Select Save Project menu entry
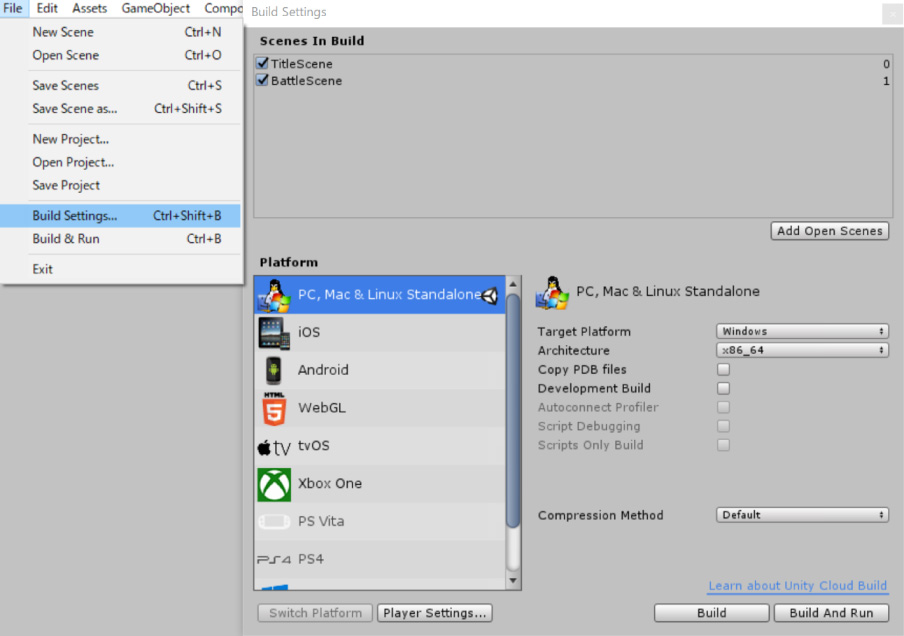The width and height of the screenshot is (904, 636). (x=120, y=186)
